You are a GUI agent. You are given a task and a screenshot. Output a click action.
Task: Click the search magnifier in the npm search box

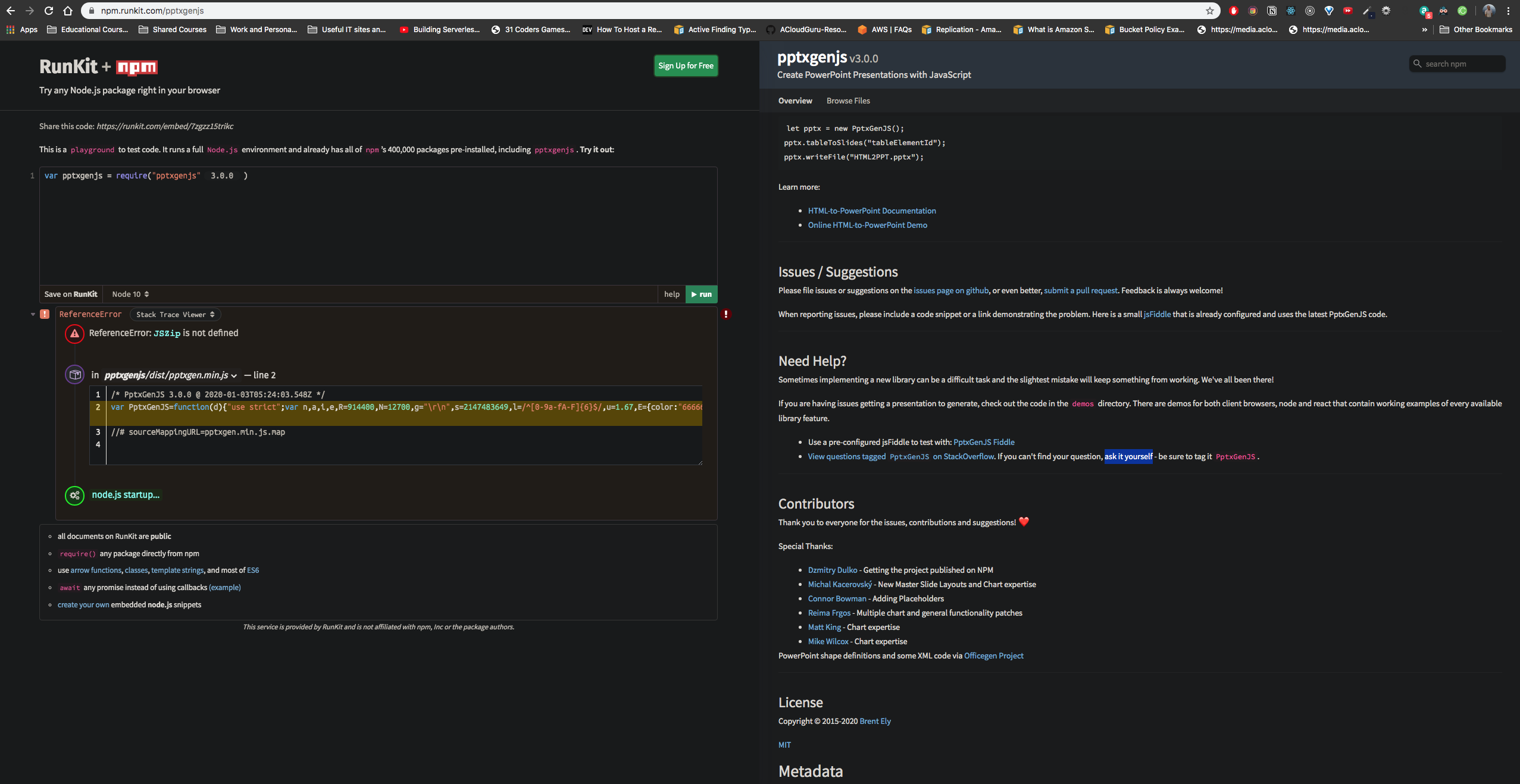pyautogui.click(x=1417, y=64)
